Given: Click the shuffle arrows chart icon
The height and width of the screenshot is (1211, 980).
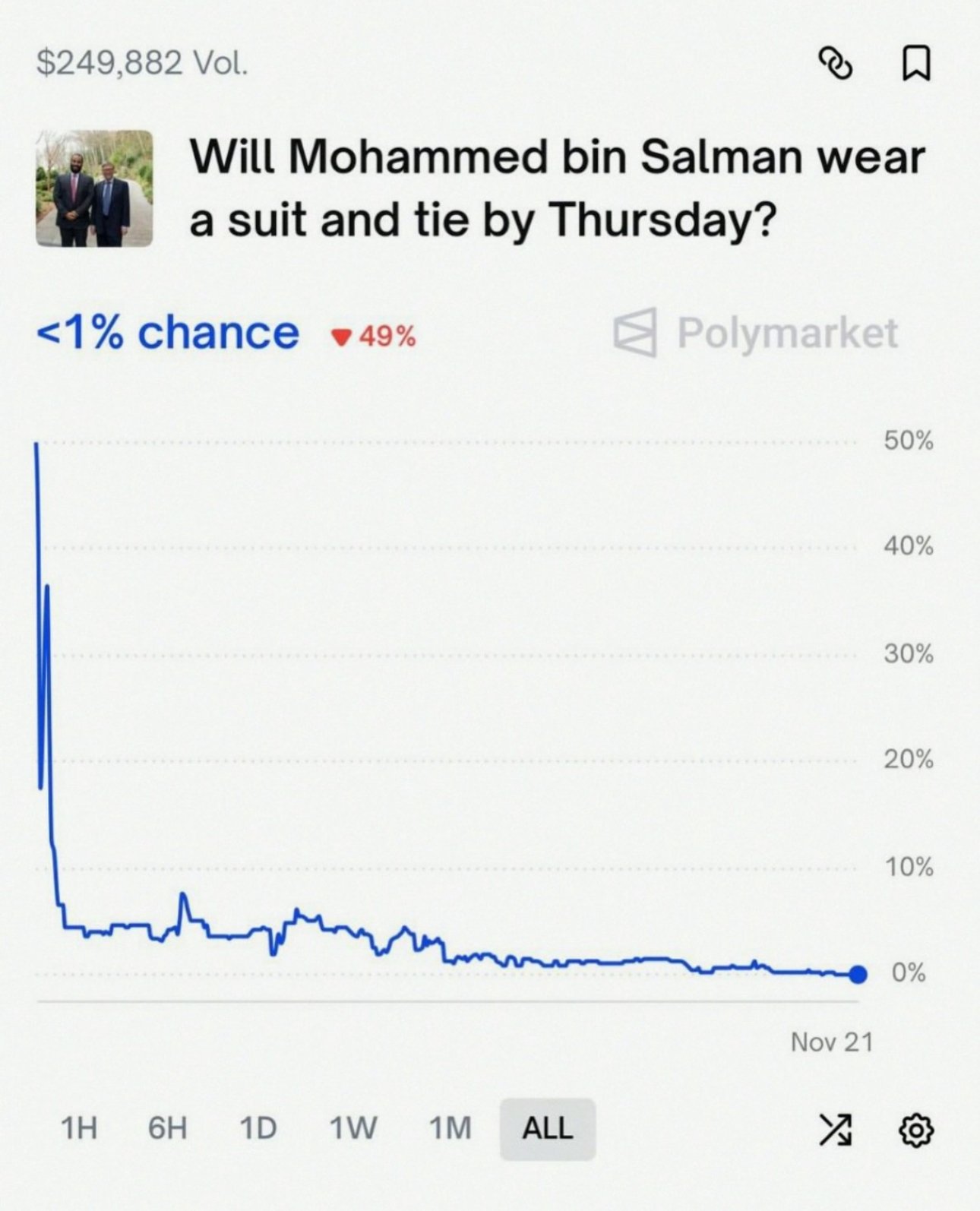Looking at the screenshot, I should tap(834, 1130).
